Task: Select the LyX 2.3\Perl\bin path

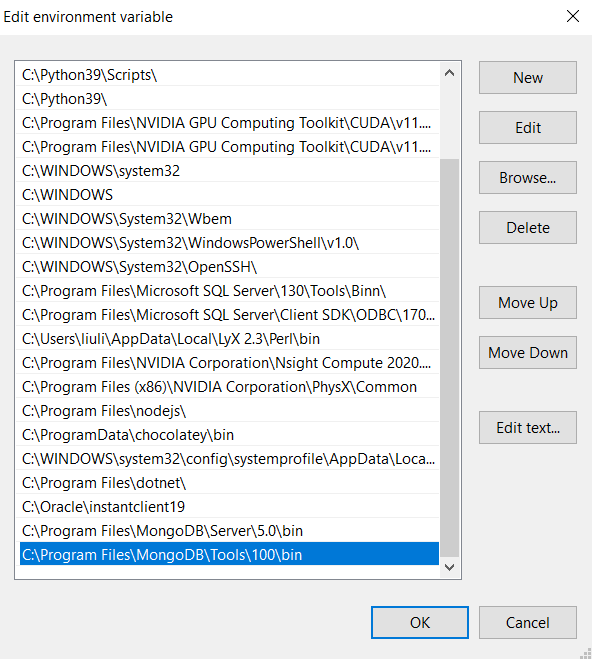Action: point(228,339)
